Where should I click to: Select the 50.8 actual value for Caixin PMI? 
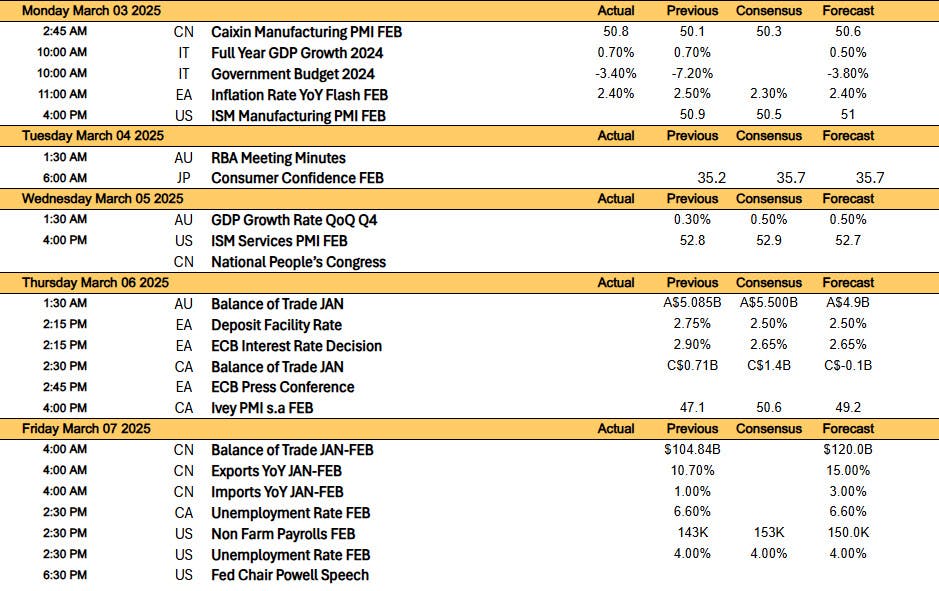(x=616, y=31)
